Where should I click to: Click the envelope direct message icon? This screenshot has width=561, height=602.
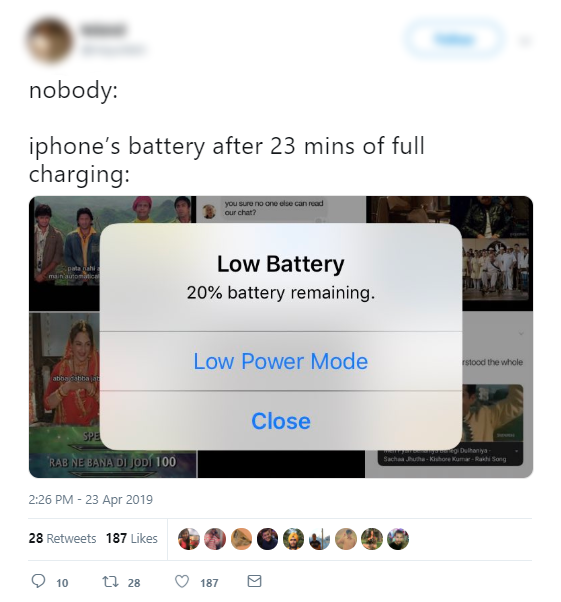coord(254,581)
